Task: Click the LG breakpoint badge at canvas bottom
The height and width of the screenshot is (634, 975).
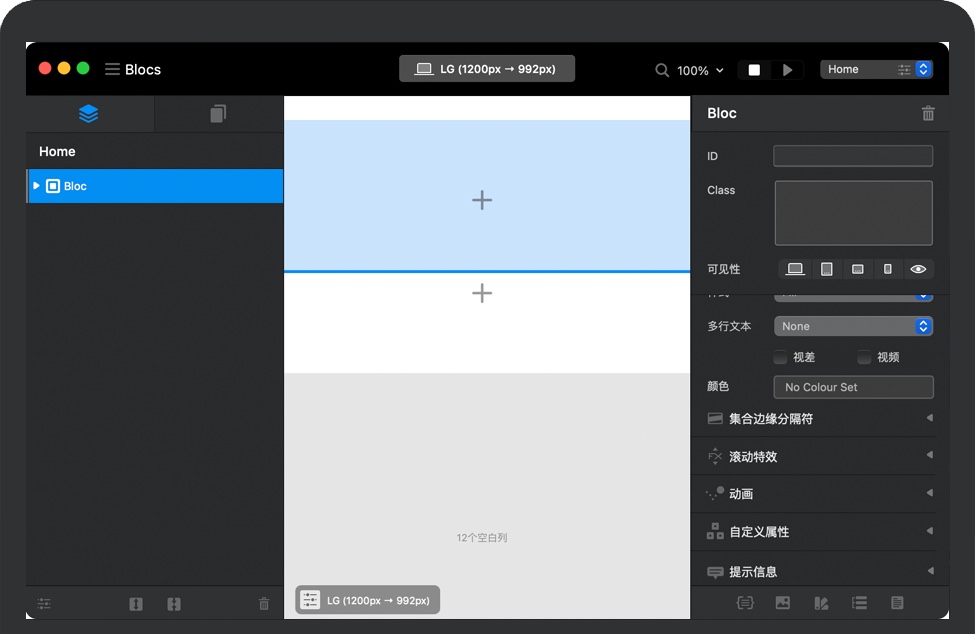Action: [367, 600]
